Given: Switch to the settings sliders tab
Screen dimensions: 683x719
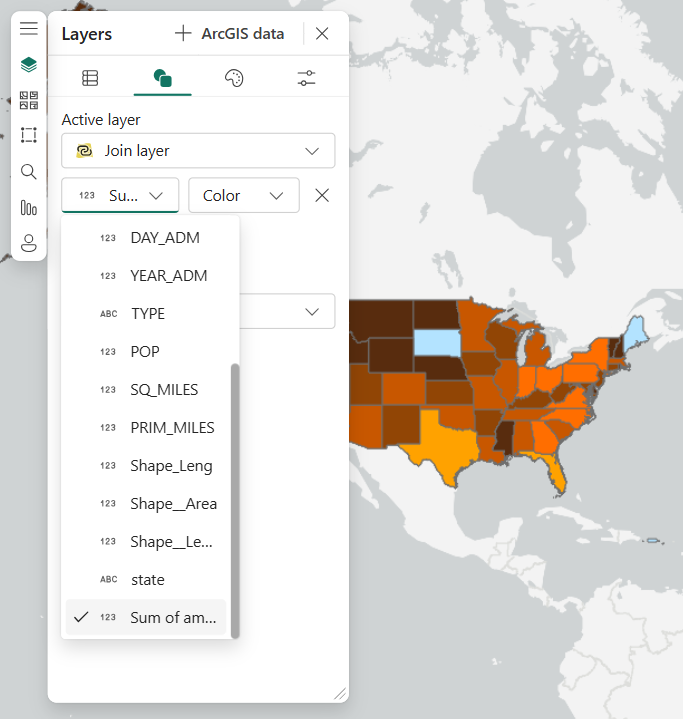Looking at the screenshot, I should tap(306, 78).
